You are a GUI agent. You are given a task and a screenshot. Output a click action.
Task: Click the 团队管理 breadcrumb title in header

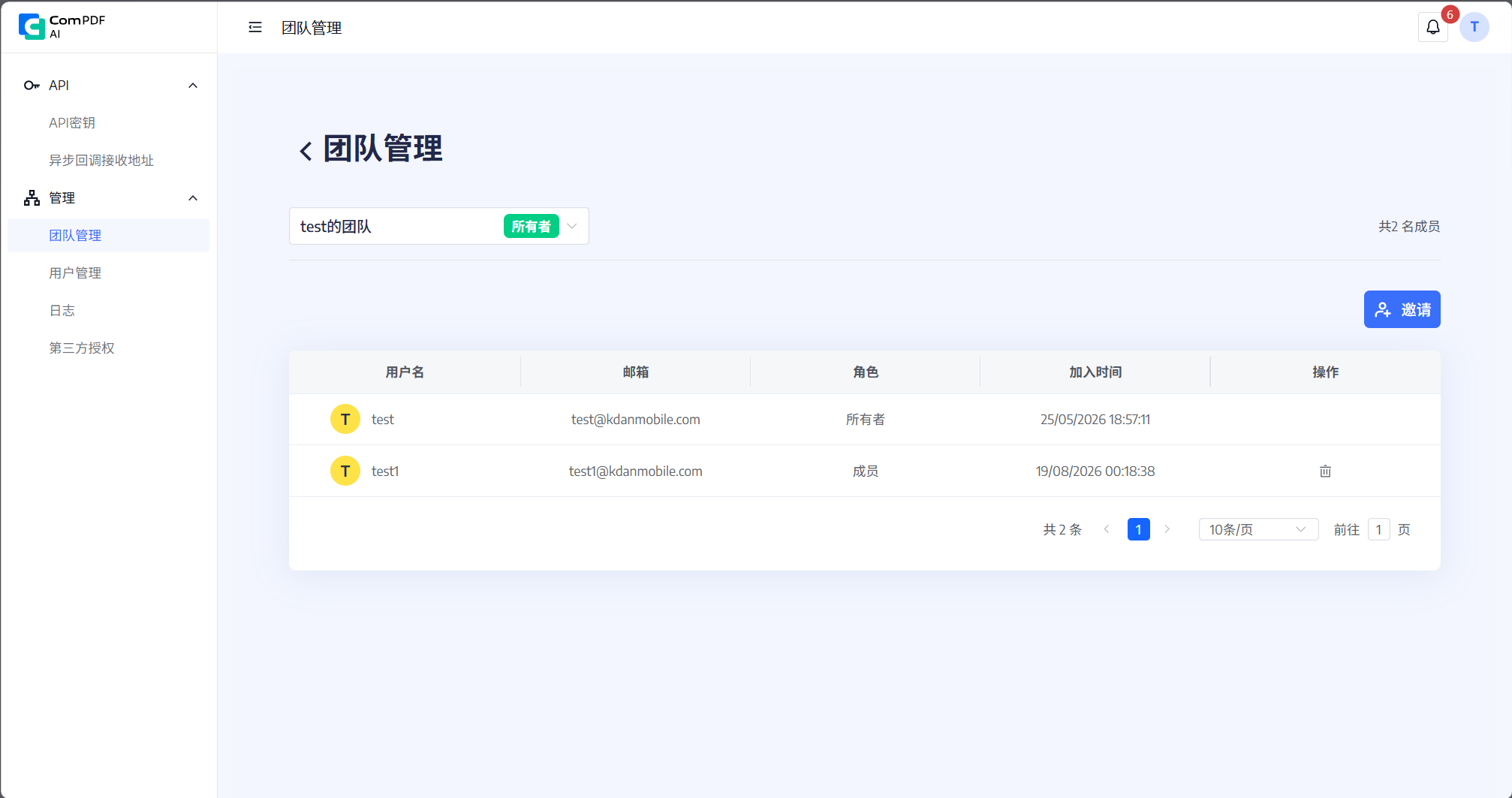(312, 28)
